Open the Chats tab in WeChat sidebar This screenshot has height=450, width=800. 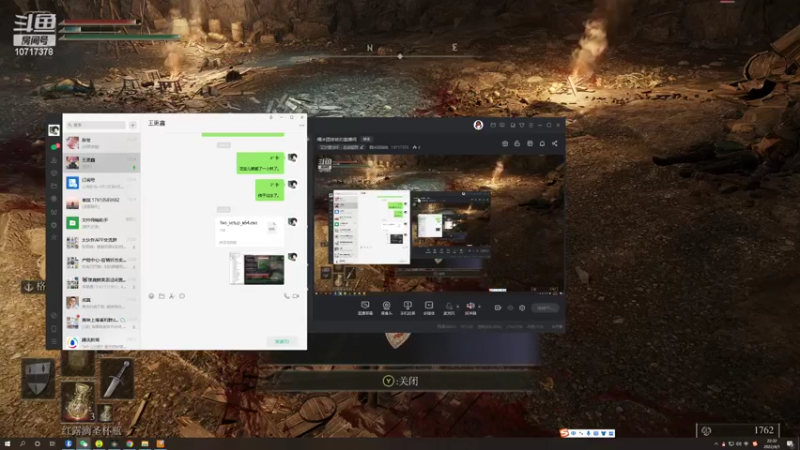(x=54, y=147)
